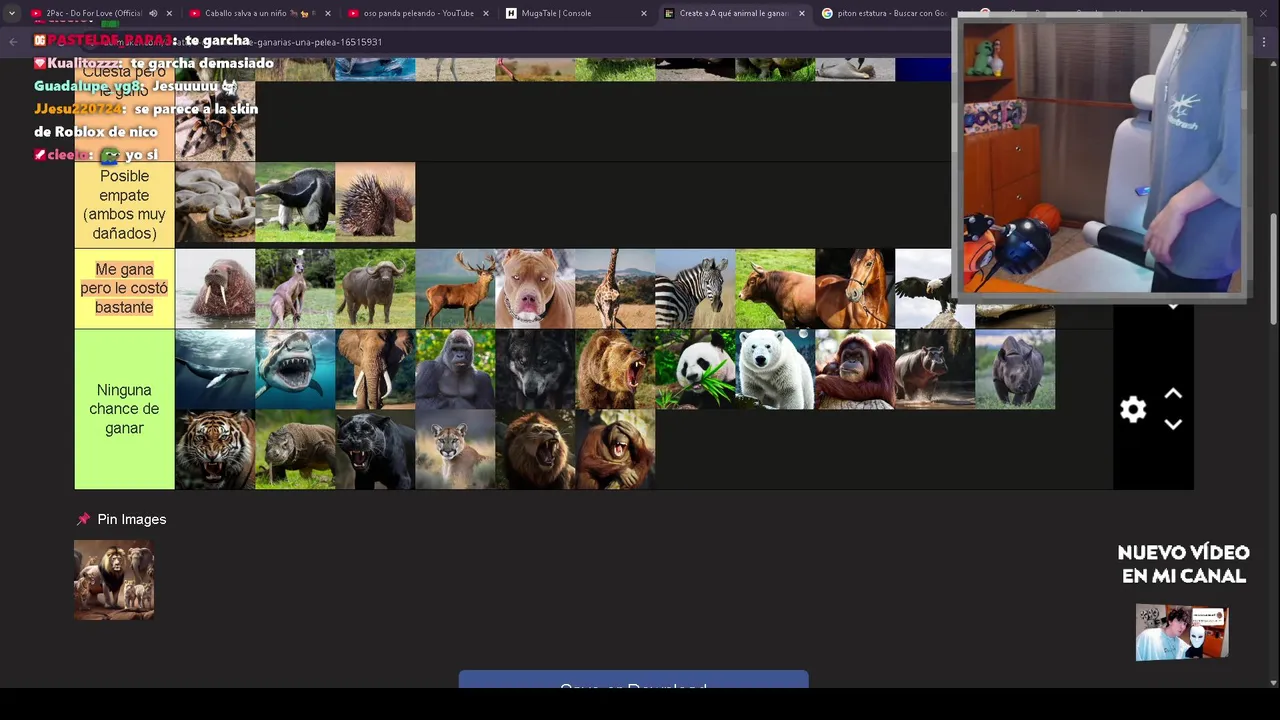This screenshot has width=1280, height=720.
Task: Select the coiled python image
Action: coord(215,202)
